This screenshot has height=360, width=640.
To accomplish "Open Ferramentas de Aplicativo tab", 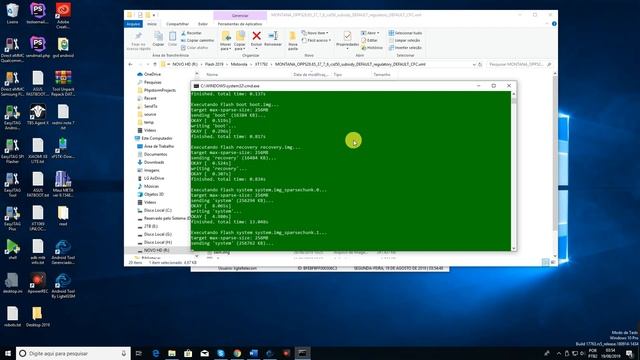I will (240, 24).
